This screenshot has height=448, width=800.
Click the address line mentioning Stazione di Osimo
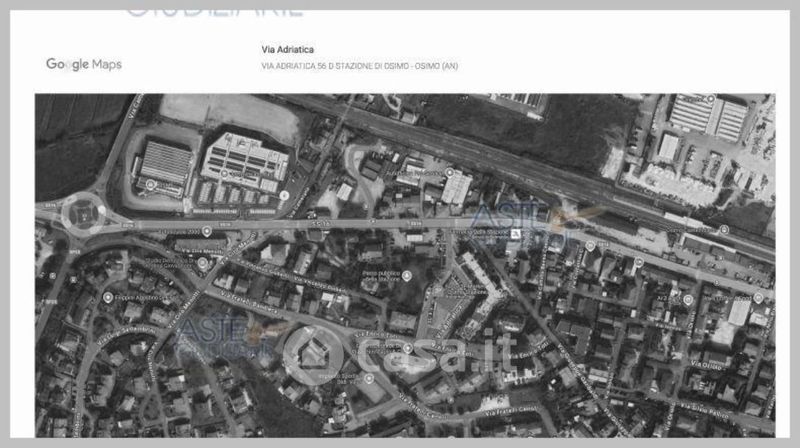360,66
